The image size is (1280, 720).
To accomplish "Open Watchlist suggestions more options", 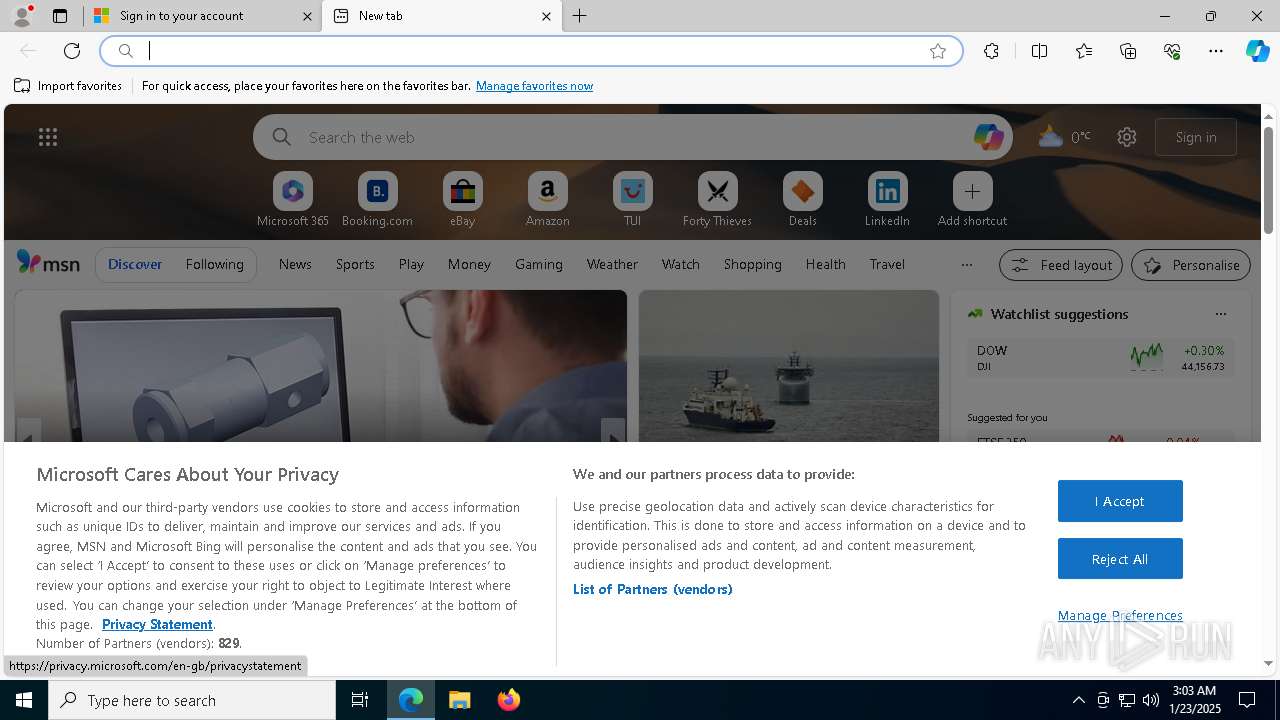I will pos(1220,314).
